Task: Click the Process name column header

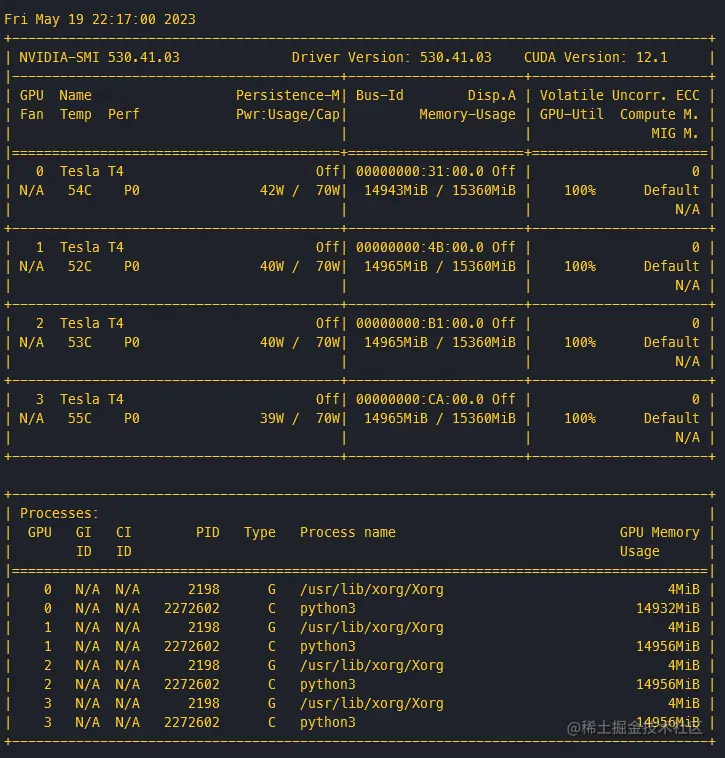Action: pos(348,532)
